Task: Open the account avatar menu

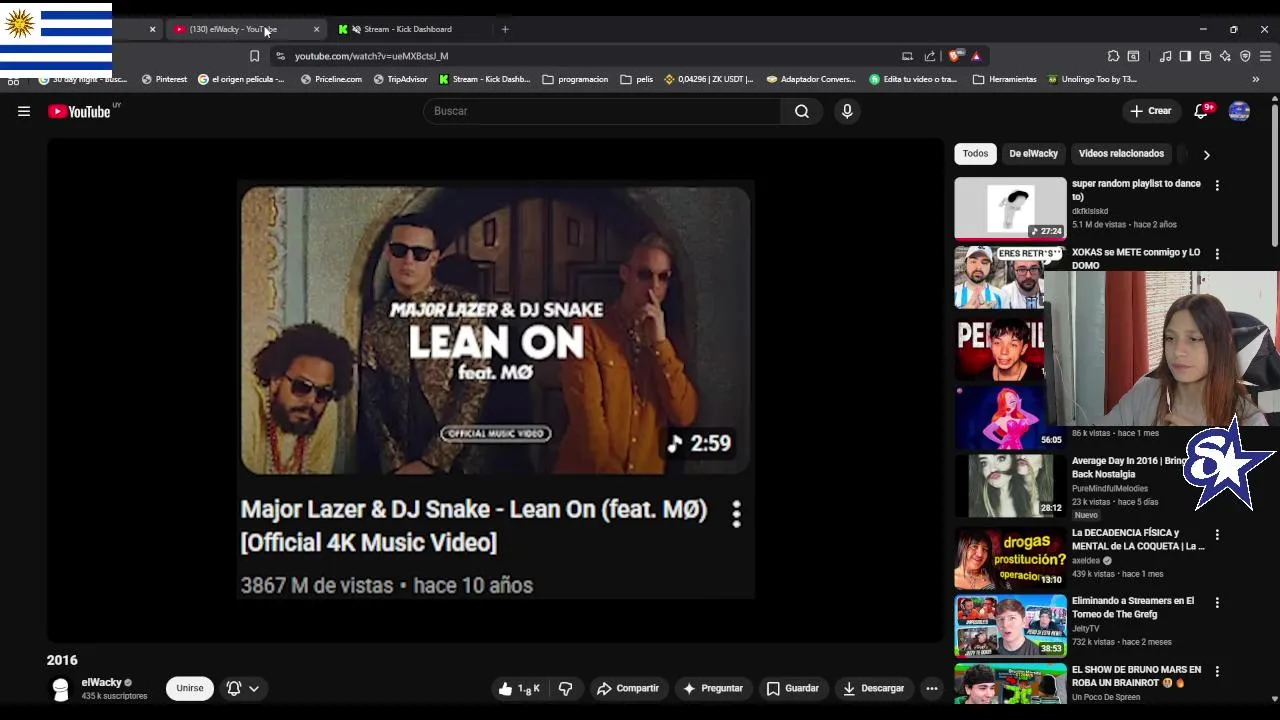Action: click(1239, 111)
